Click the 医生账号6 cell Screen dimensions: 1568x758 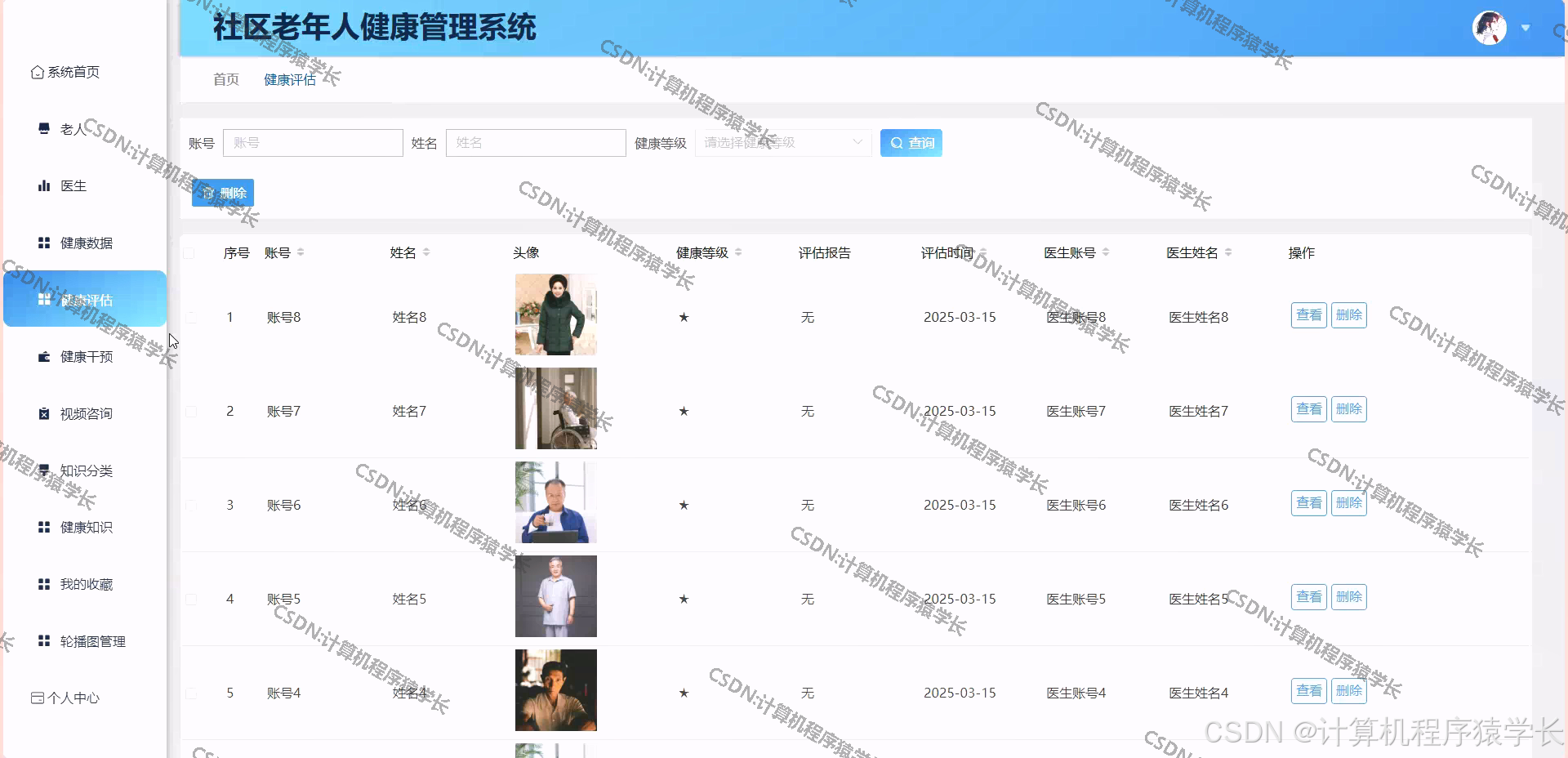click(x=1076, y=505)
